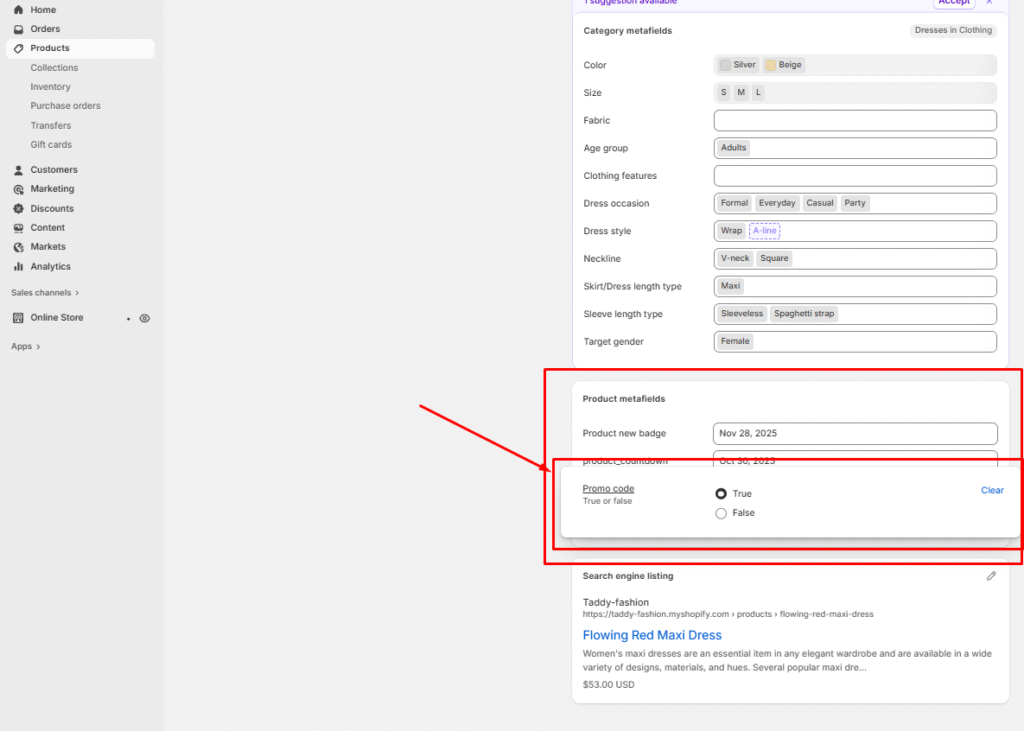Viewport: 1024px width, 731px height.
Task: Select the False radio button
Action: click(x=721, y=513)
